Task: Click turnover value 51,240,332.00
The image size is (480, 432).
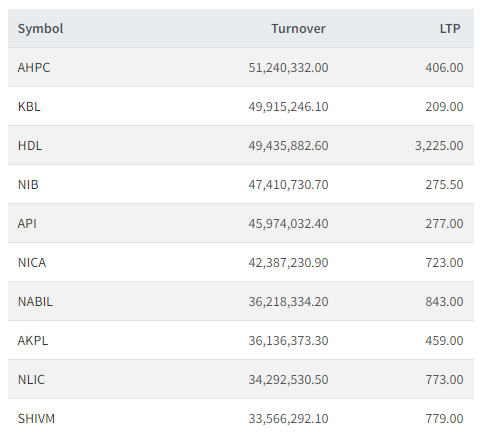Action: click(x=288, y=68)
